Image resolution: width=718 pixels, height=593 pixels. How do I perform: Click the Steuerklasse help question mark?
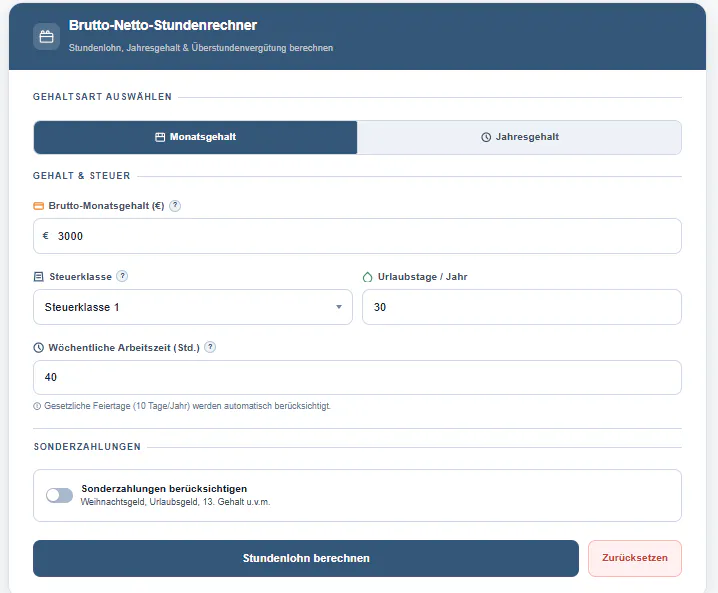pos(122,277)
